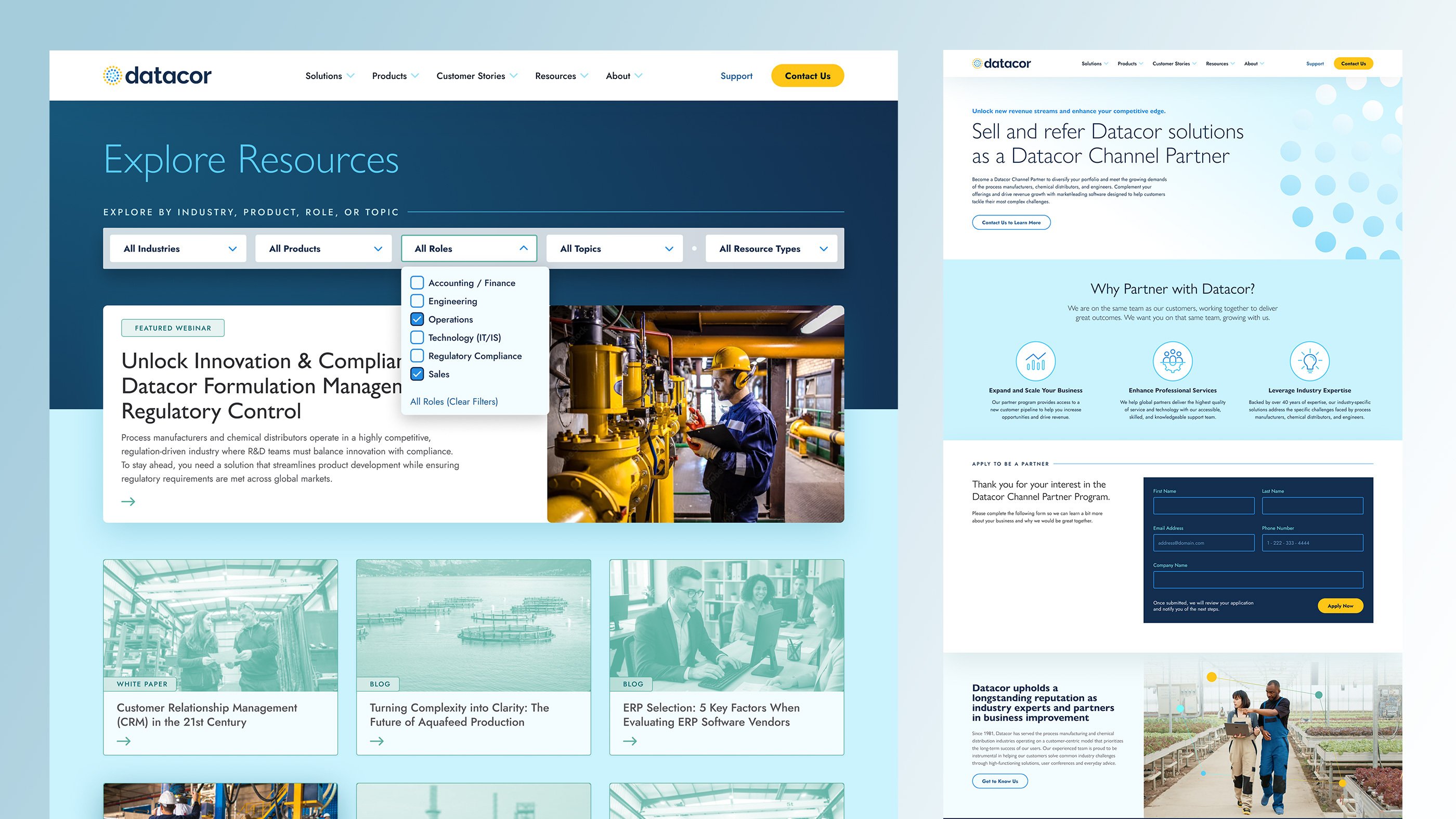Open the ERP Selection blog card image
Viewport: 1456px width, 819px height.
(x=727, y=625)
